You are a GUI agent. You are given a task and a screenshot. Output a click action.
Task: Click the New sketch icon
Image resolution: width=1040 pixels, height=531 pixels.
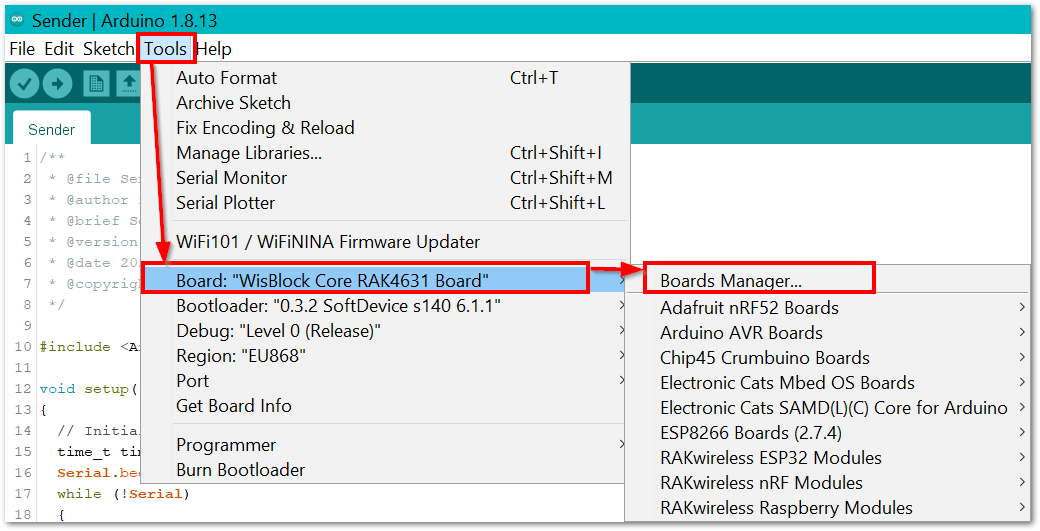[96, 84]
